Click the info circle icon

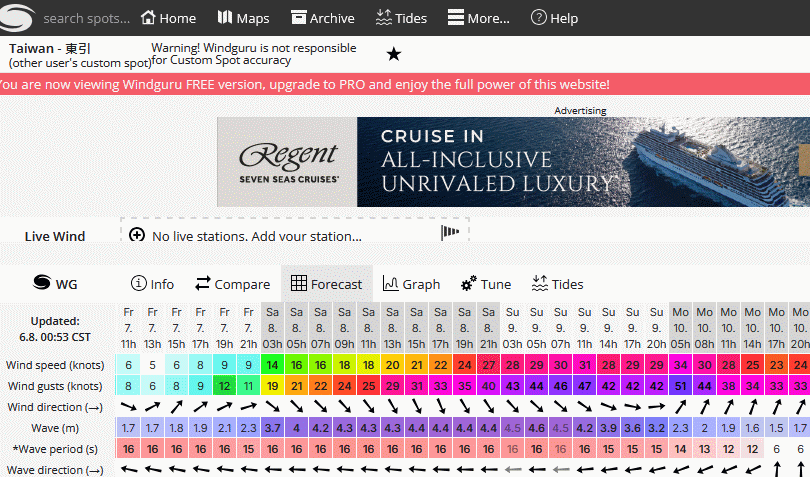pyautogui.click(x=138, y=283)
